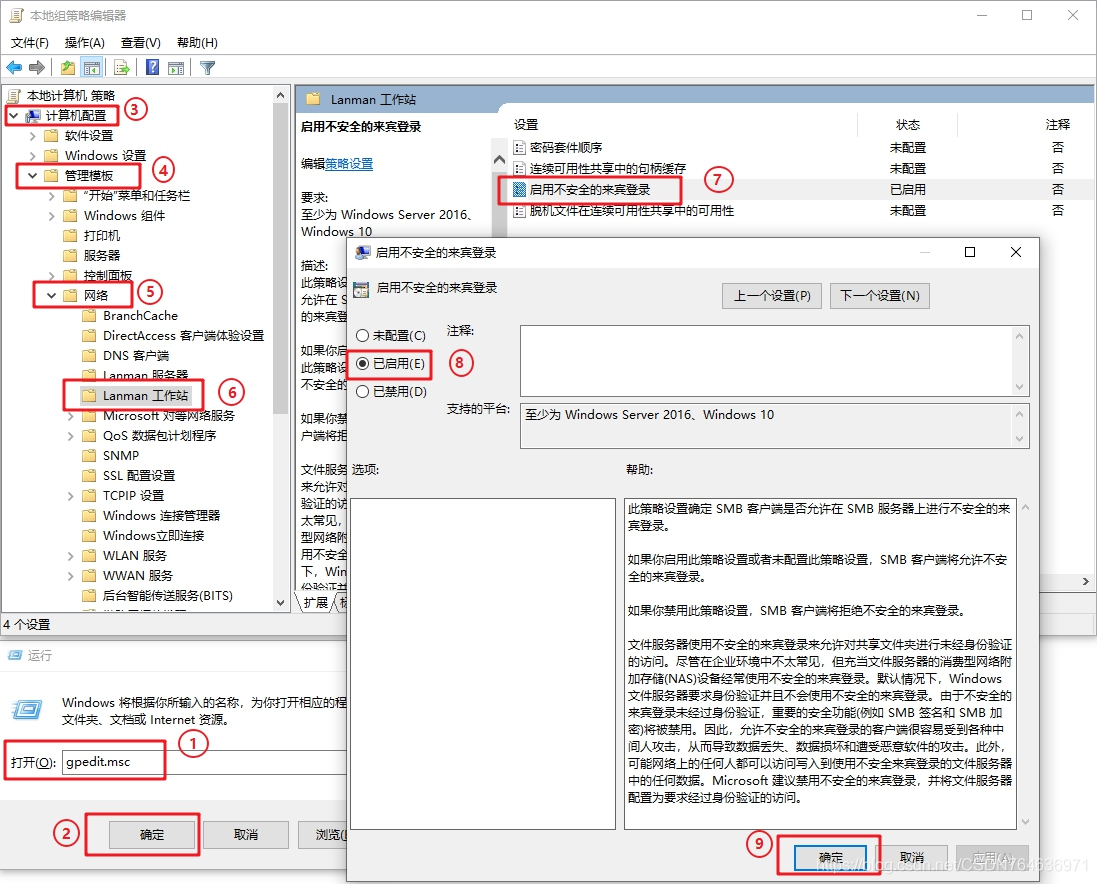Viewport: 1097px width, 884px height.
Task: Click the 密码套件顺序 policy setting icon
Action: click(519, 148)
